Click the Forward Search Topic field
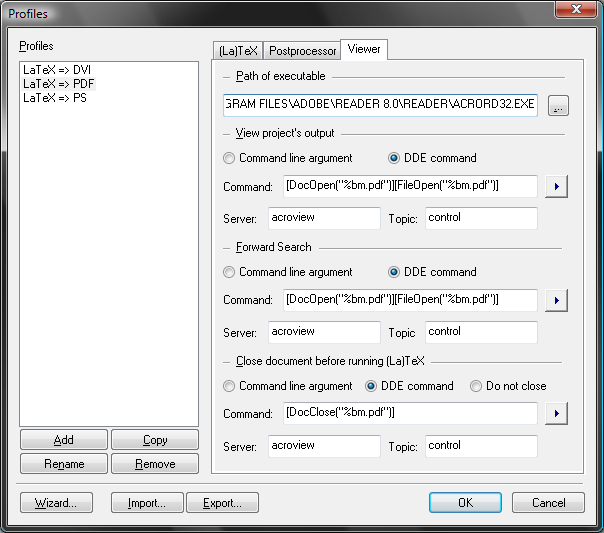 point(481,332)
